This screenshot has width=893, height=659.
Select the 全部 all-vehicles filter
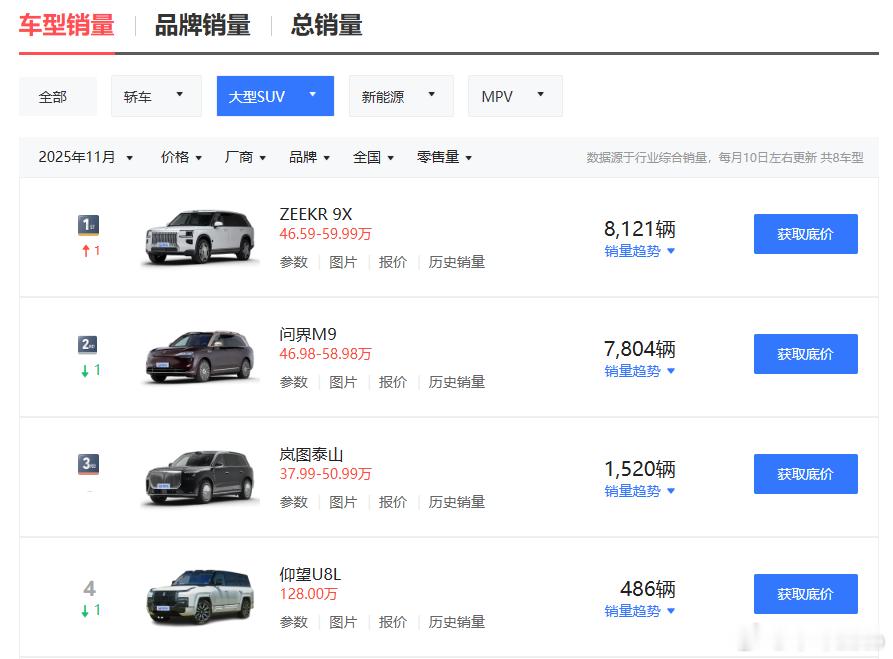coord(57,95)
